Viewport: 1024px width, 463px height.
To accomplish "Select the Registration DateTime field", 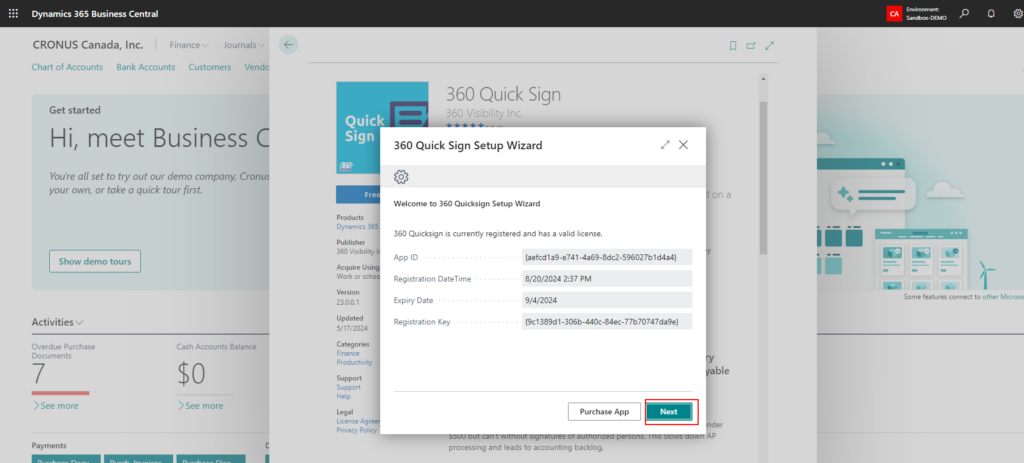I will tap(607, 279).
